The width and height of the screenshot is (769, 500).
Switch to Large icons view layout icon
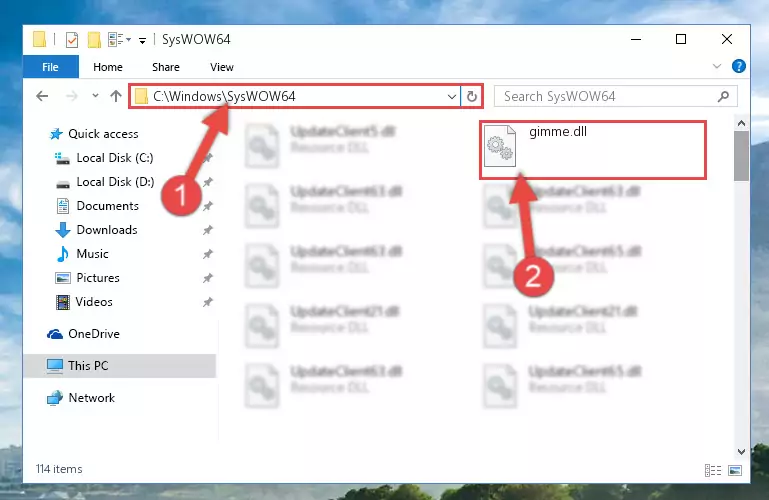[735, 471]
